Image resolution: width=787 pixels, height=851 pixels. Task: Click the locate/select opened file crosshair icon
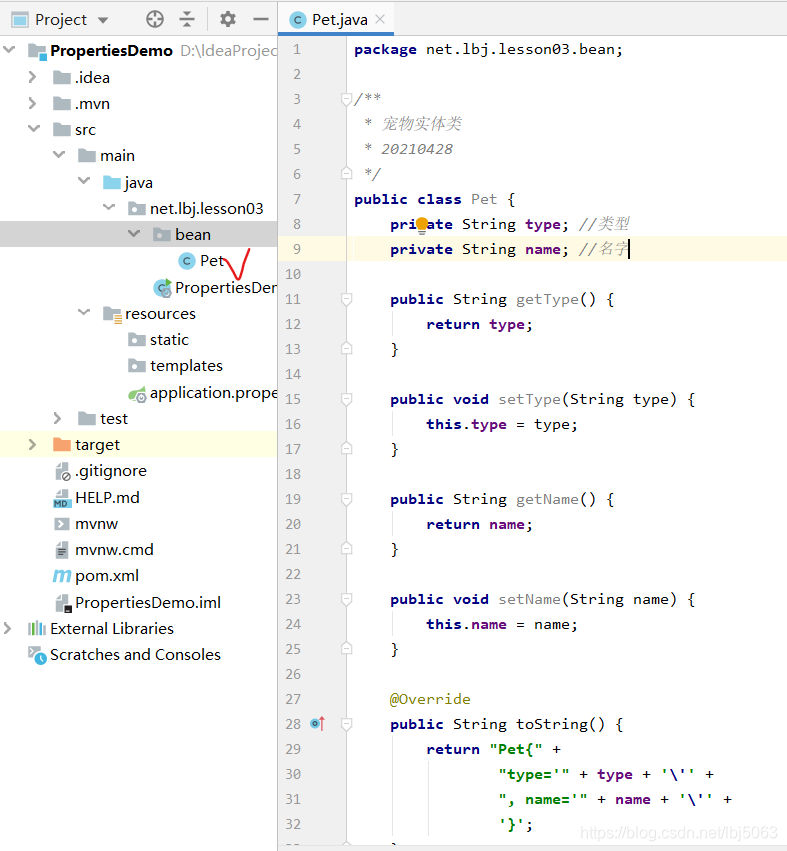click(155, 20)
